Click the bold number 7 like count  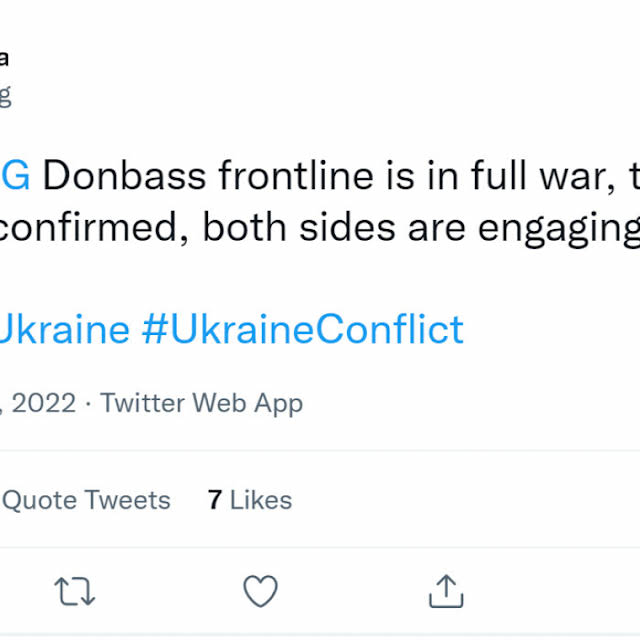click(x=214, y=500)
